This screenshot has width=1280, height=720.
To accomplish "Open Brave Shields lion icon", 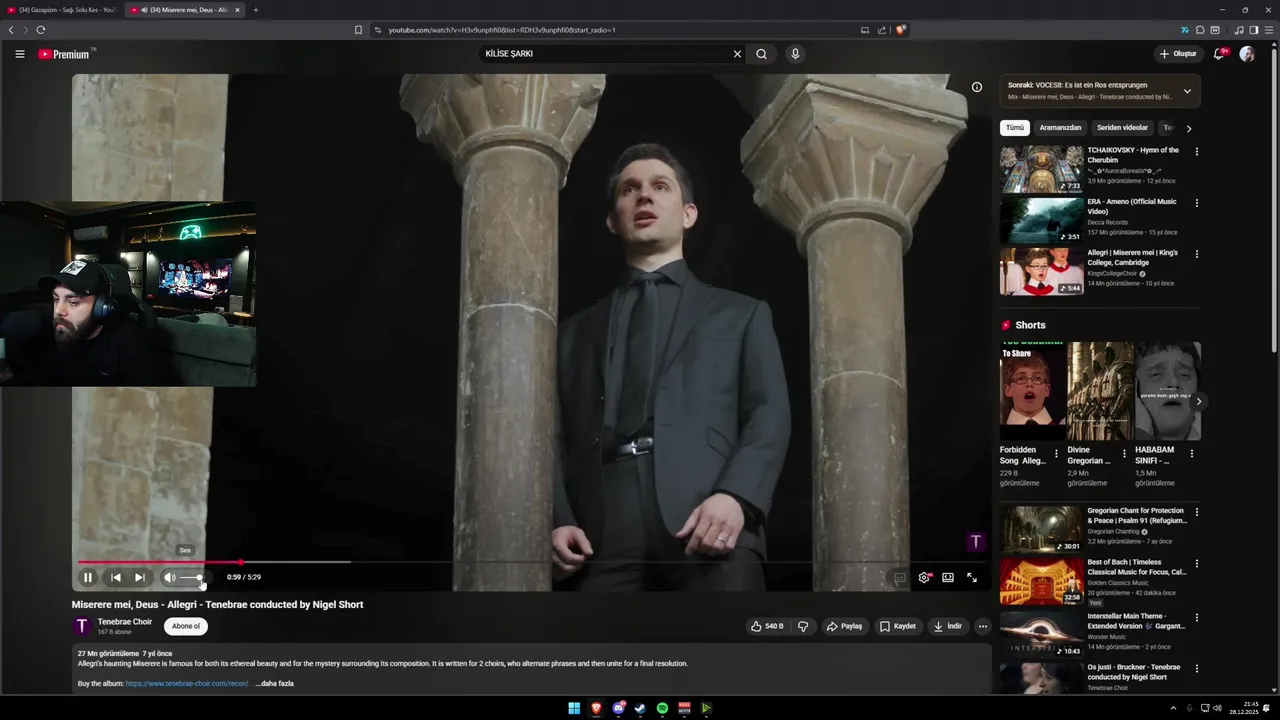I will click(901, 30).
